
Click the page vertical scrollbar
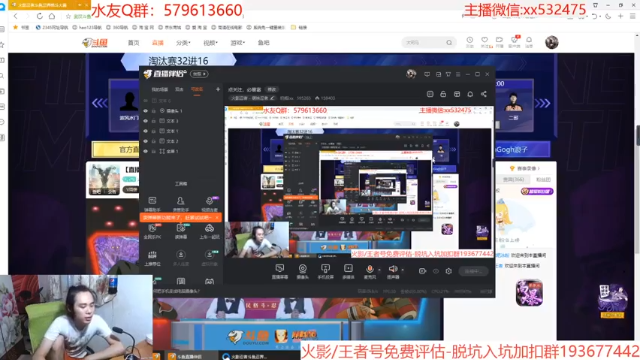point(638,135)
